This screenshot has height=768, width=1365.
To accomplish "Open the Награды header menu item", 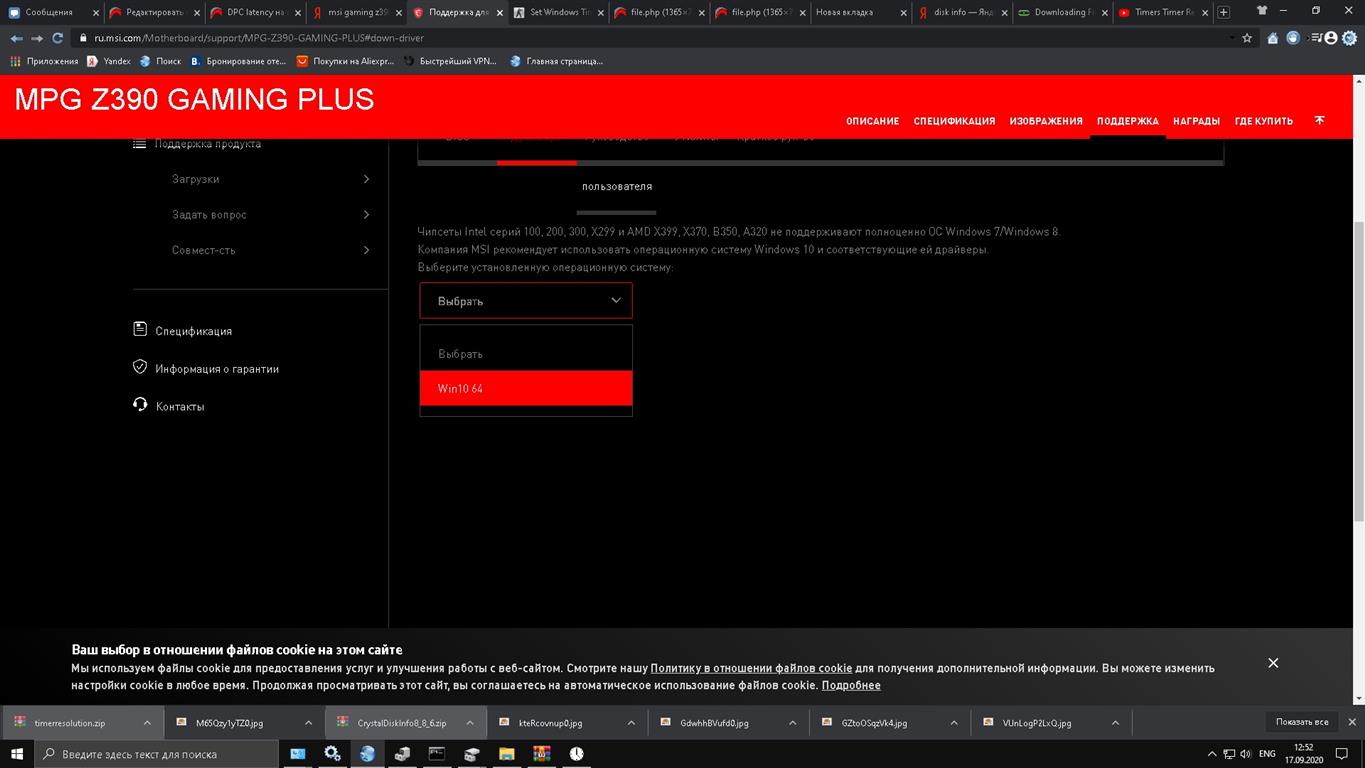I will [x=1196, y=121].
